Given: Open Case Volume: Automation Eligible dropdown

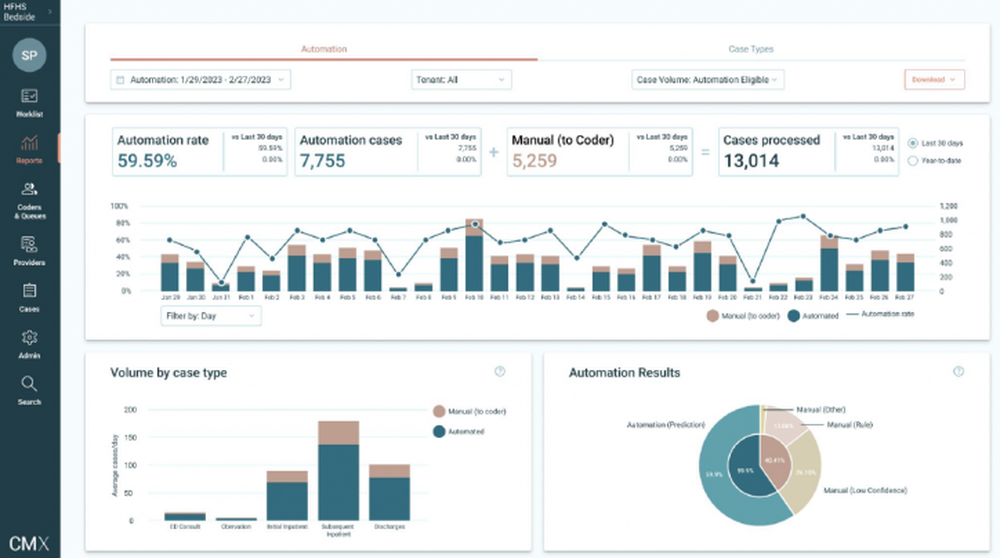Looking at the screenshot, I should (x=708, y=80).
